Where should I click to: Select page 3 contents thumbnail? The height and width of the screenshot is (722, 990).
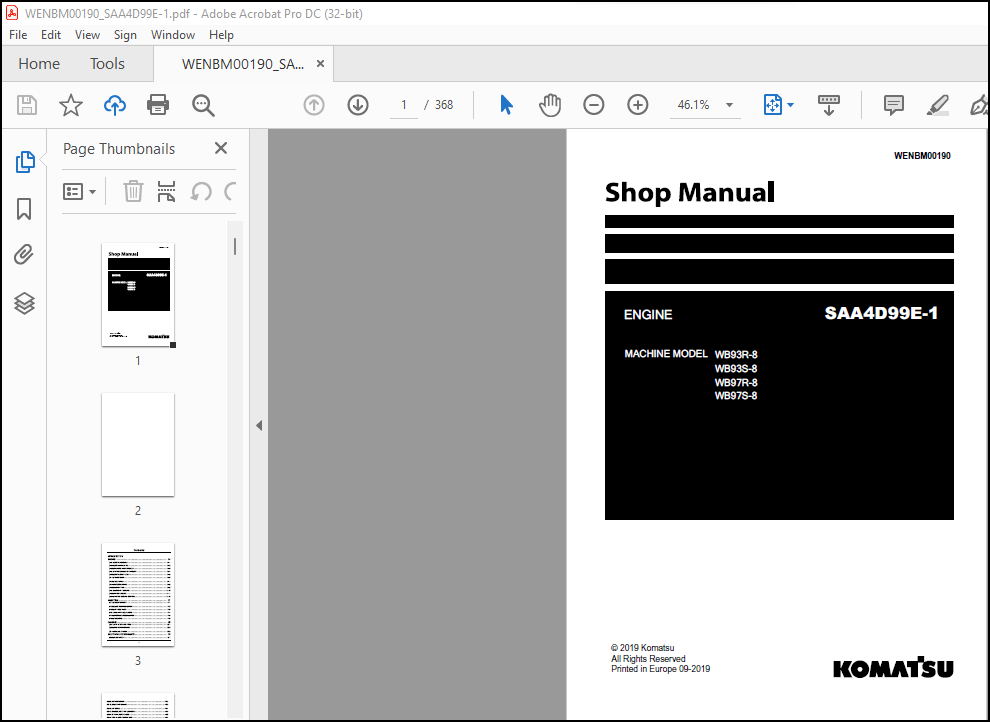click(x=138, y=595)
